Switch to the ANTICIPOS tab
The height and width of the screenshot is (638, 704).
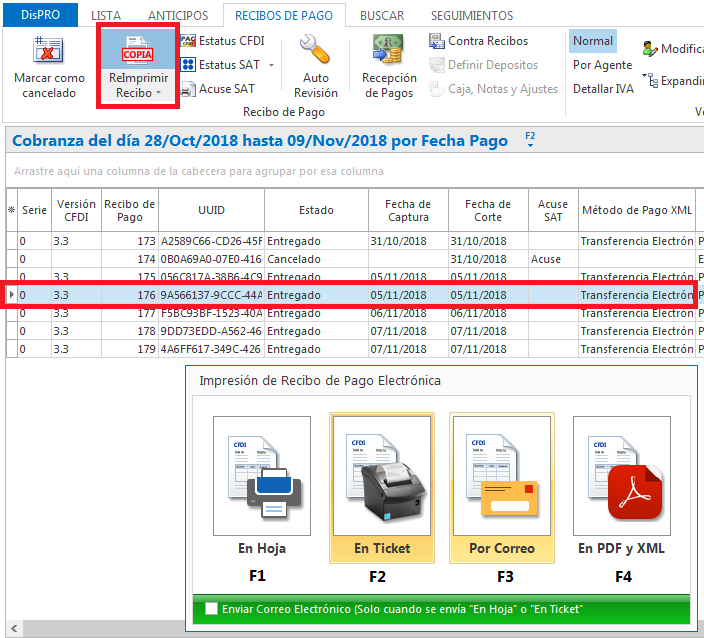point(178,16)
